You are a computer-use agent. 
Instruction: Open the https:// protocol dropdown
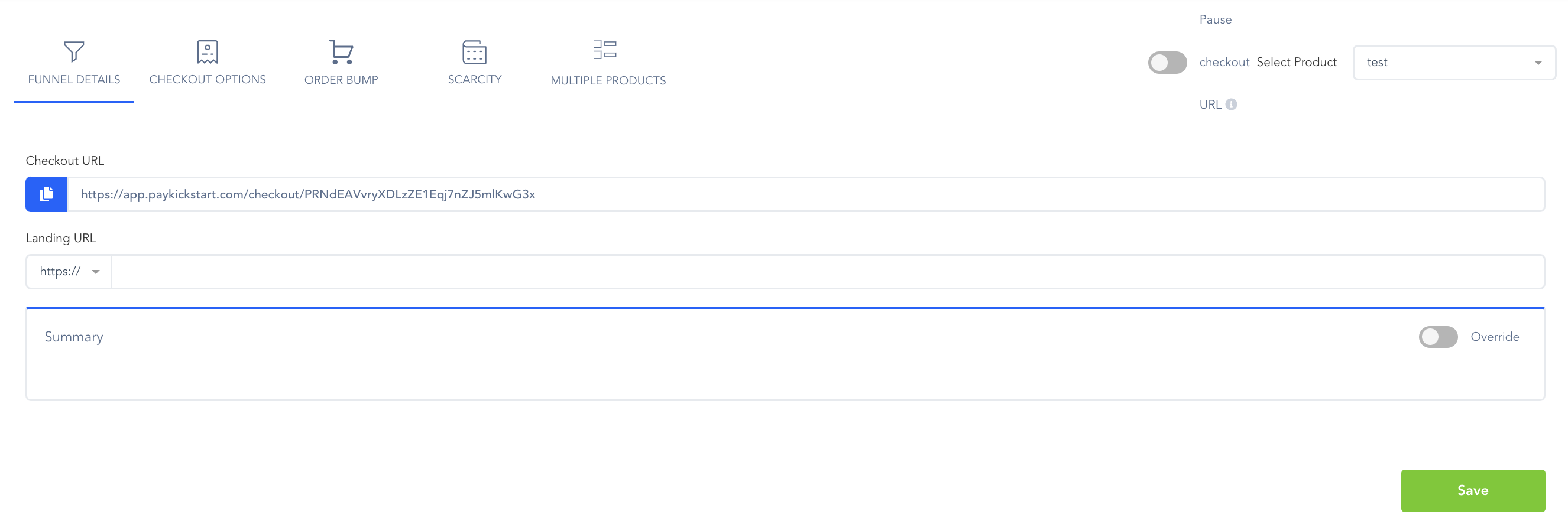point(69,272)
